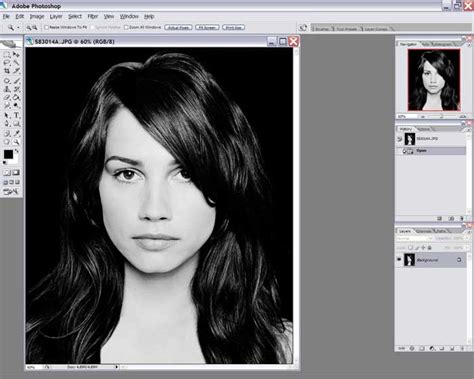Image resolution: width=474 pixels, height=379 pixels.
Task: Click the Print Size button
Action: (x=233, y=28)
